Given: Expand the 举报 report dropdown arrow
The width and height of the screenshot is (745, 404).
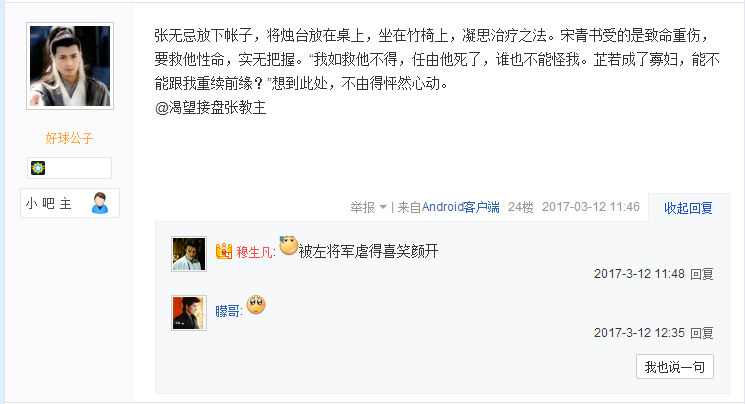Looking at the screenshot, I should (x=383, y=207).
